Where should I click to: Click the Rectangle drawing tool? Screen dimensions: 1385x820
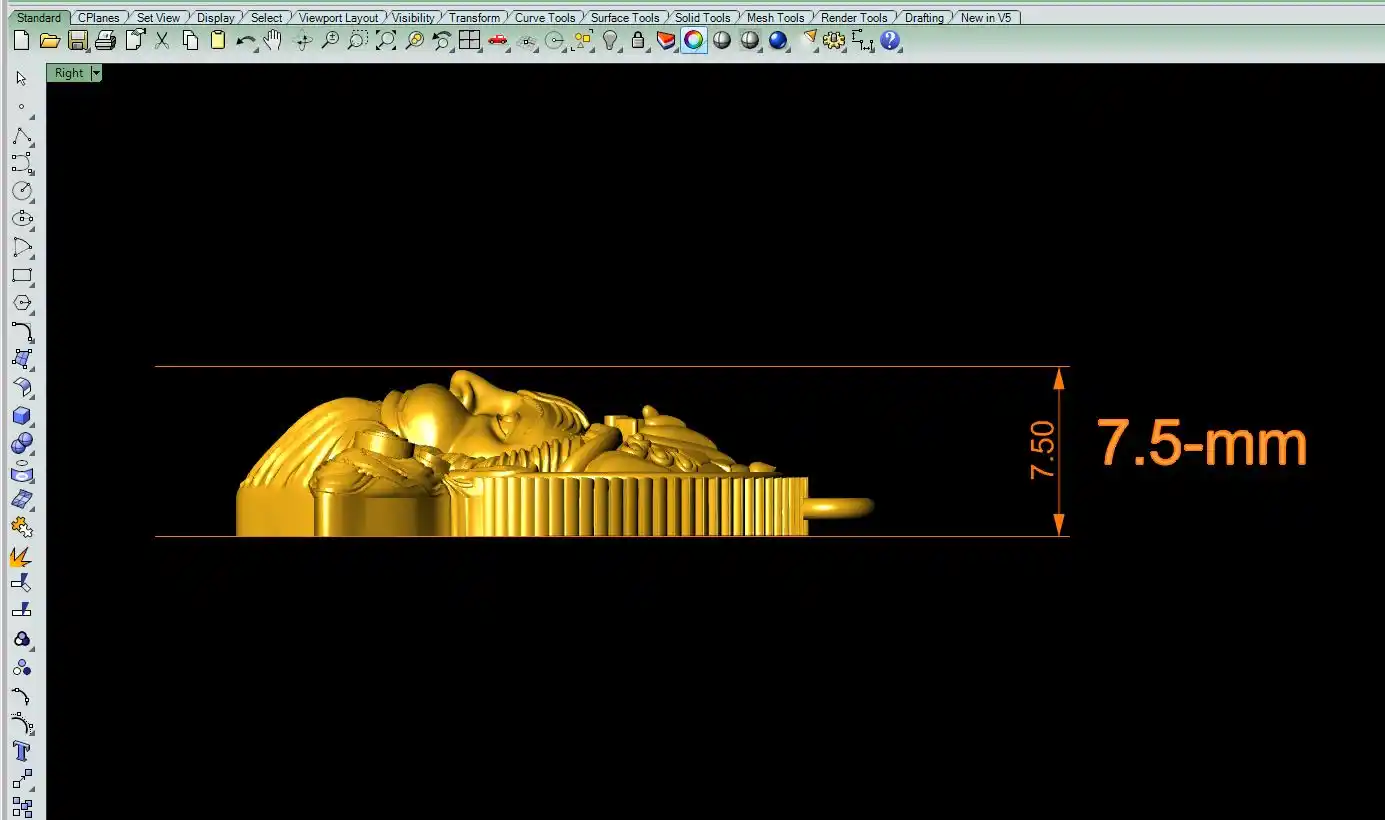[21, 275]
